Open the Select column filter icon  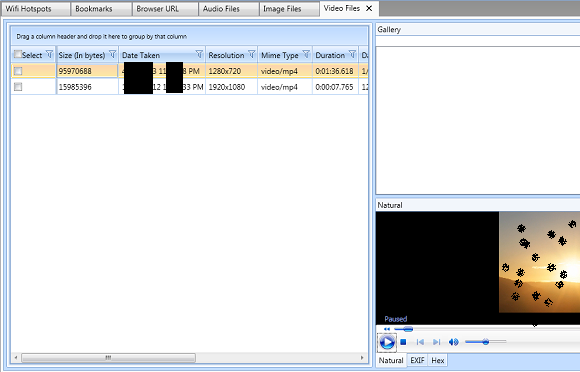(49, 54)
